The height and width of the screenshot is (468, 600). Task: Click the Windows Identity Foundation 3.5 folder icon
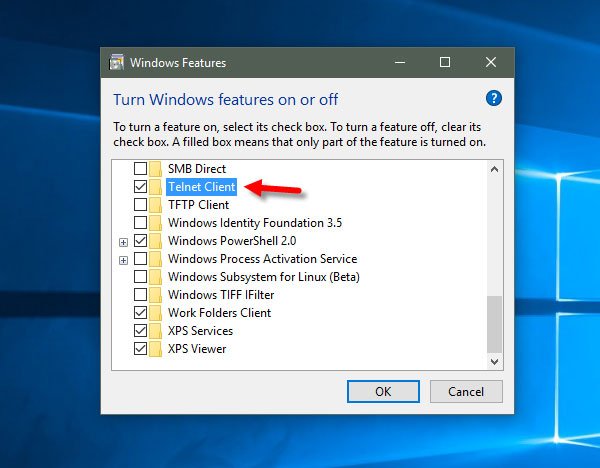pos(155,222)
